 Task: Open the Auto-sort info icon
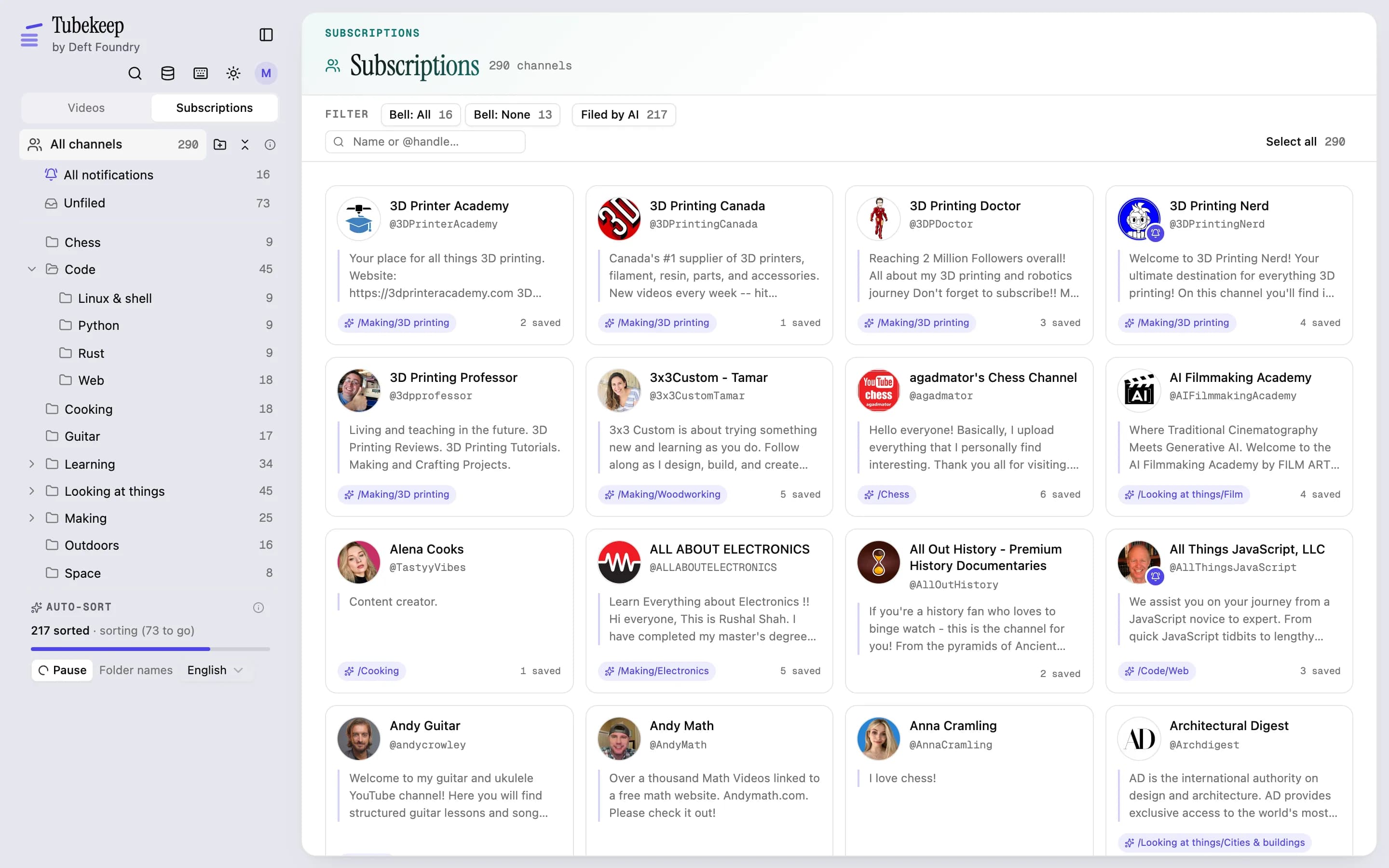(259, 608)
